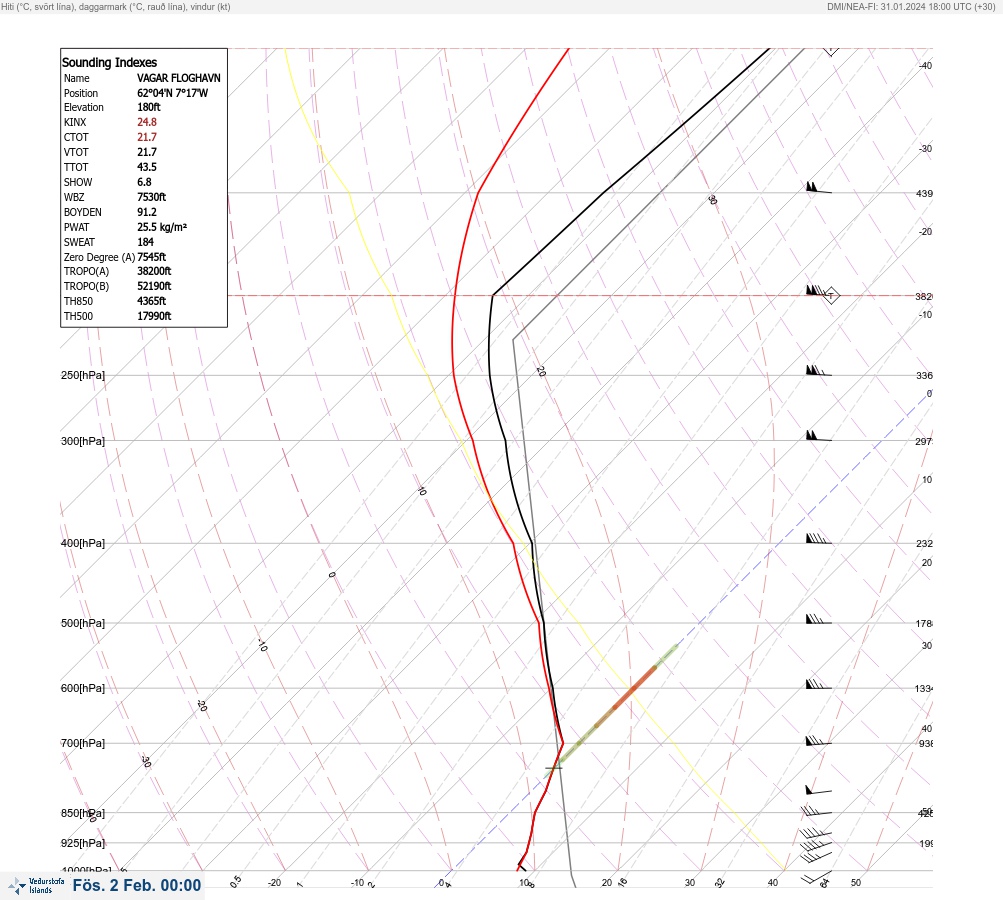Viewport: 1003px width, 900px height.
Task: Click the SWEAT value '184'
Action: [x=145, y=242]
